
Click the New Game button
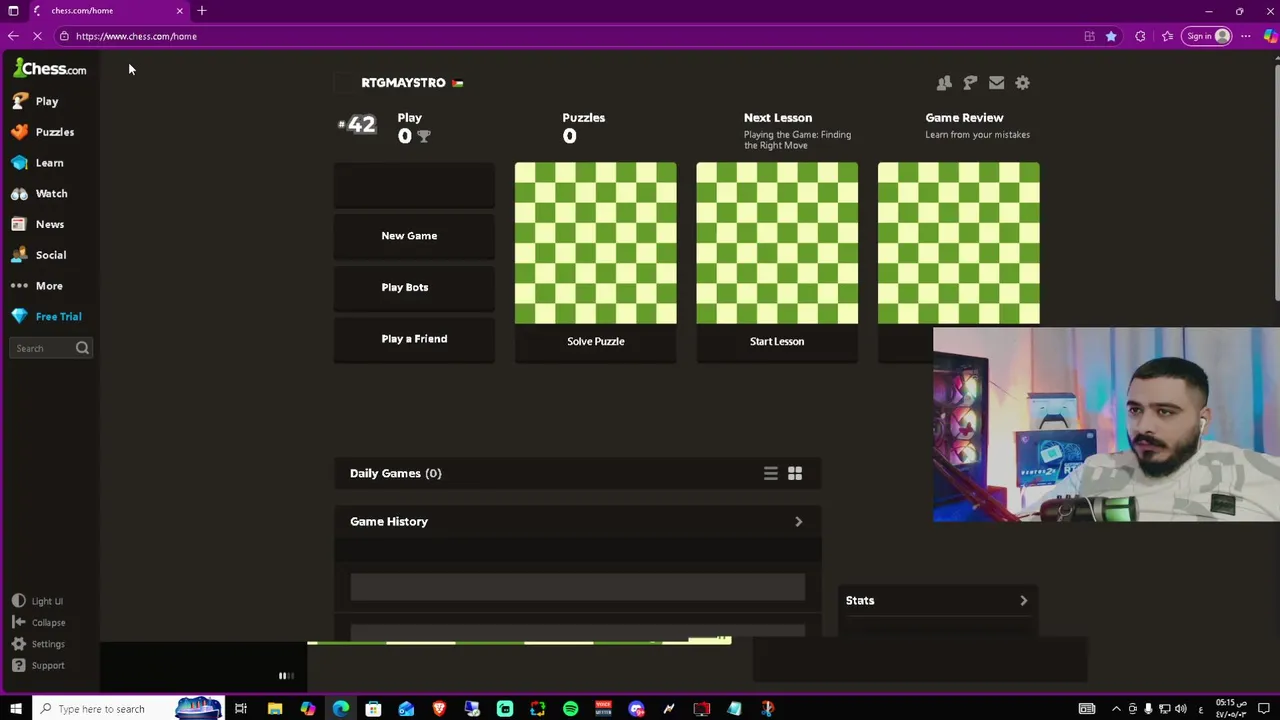point(414,236)
